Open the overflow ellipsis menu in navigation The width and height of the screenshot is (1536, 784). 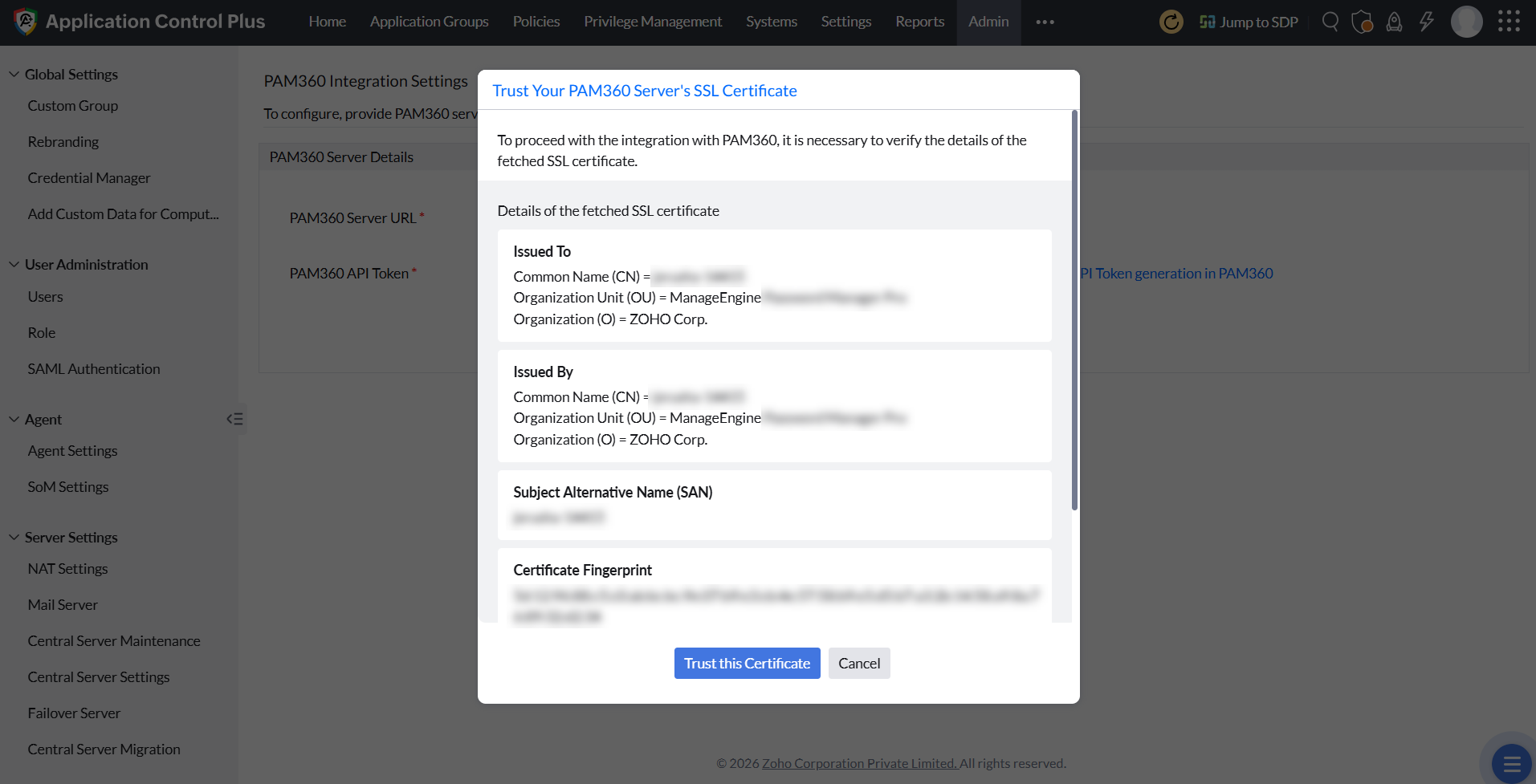[x=1044, y=22]
